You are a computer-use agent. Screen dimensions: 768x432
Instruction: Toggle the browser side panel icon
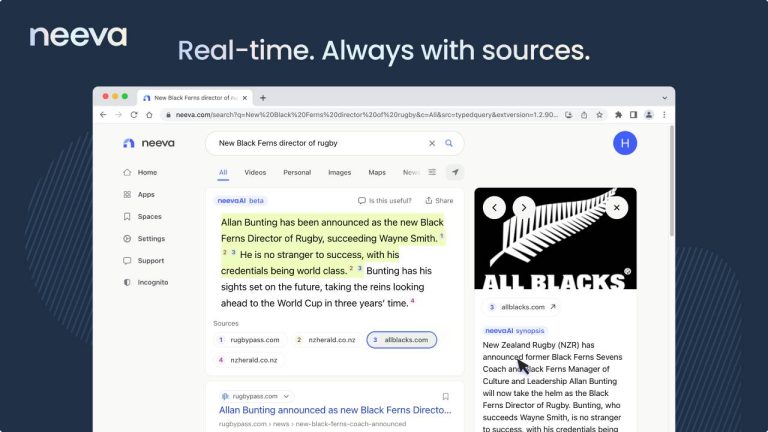pos(633,115)
